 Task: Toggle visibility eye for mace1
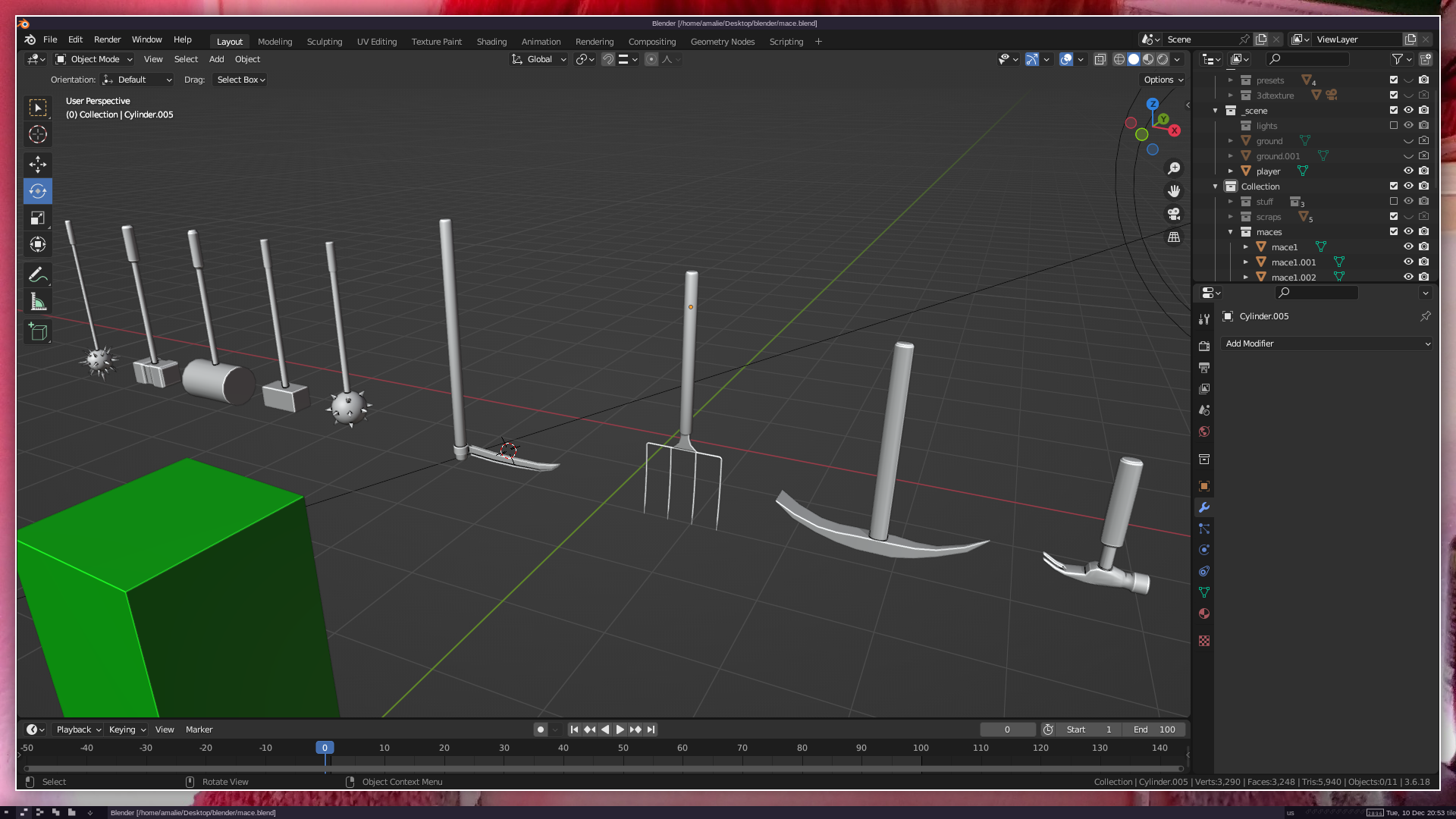tap(1408, 247)
